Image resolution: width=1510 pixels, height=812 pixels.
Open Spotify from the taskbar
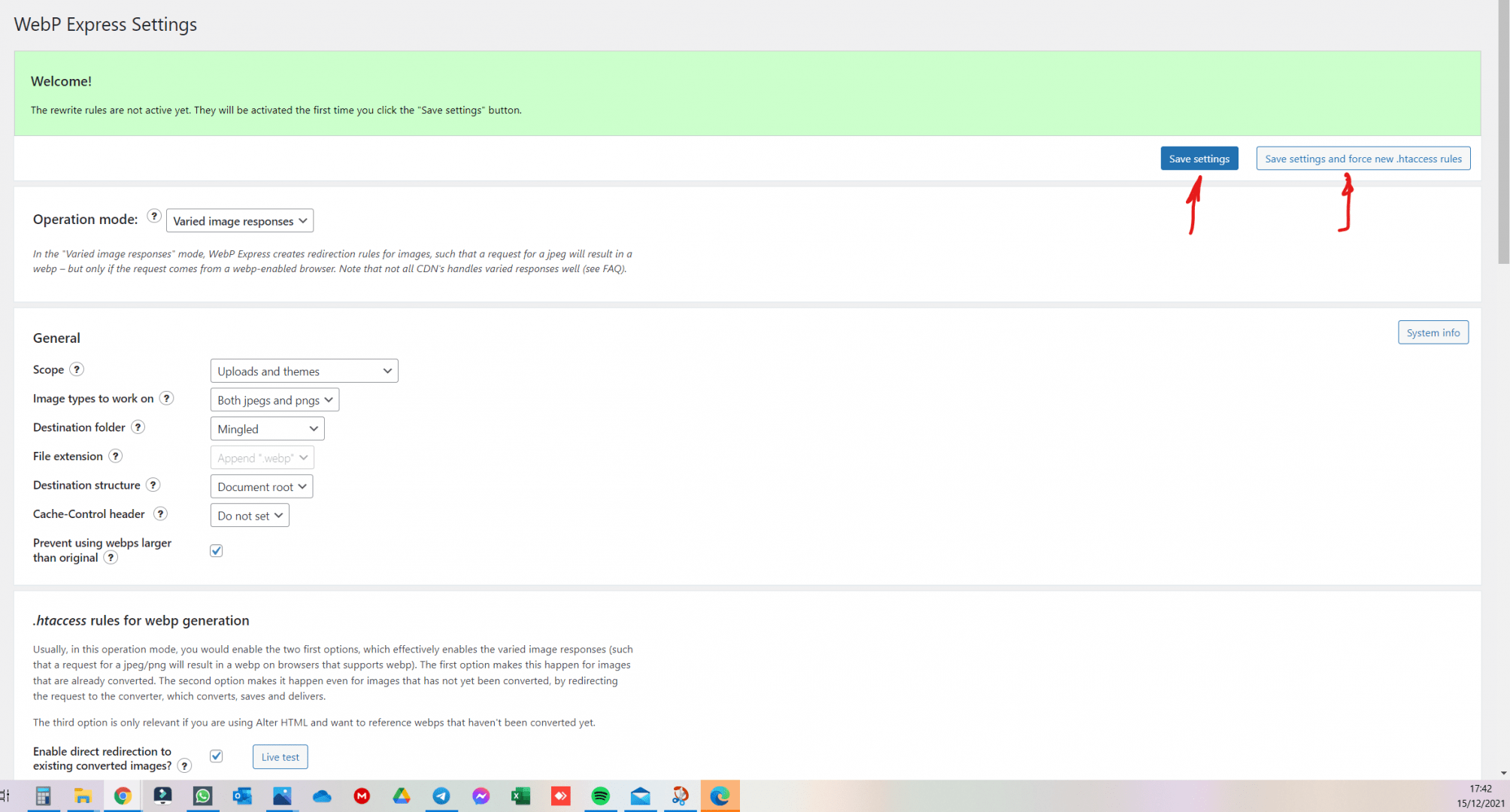click(x=601, y=795)
